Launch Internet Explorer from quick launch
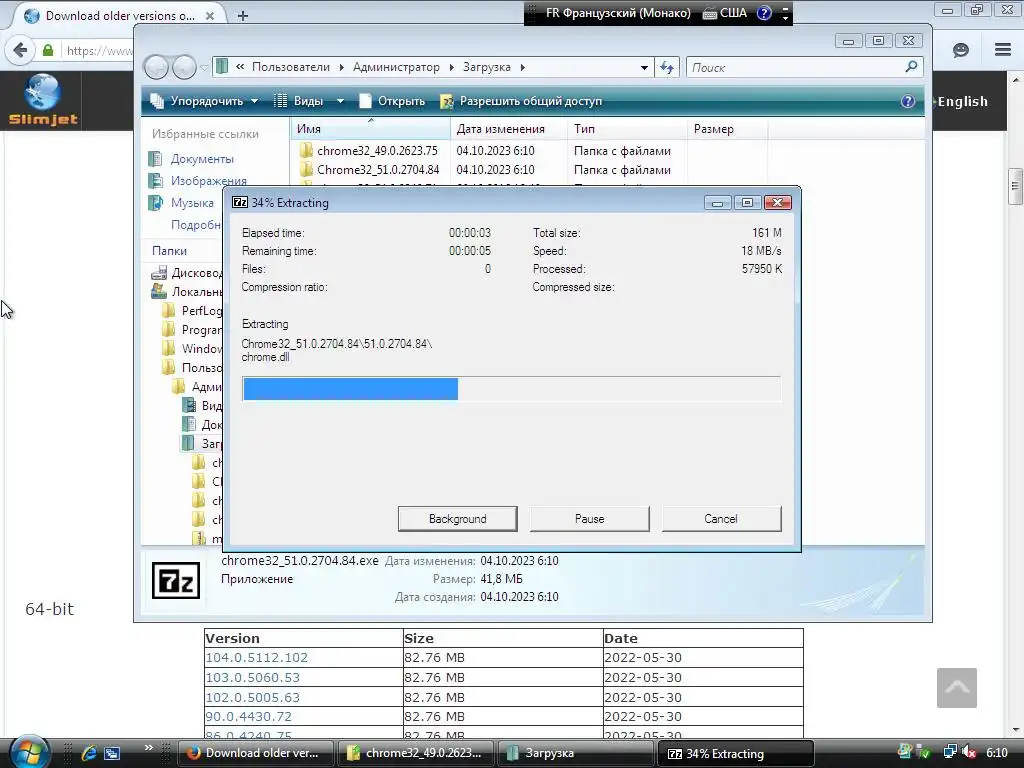 coord(89,753)
